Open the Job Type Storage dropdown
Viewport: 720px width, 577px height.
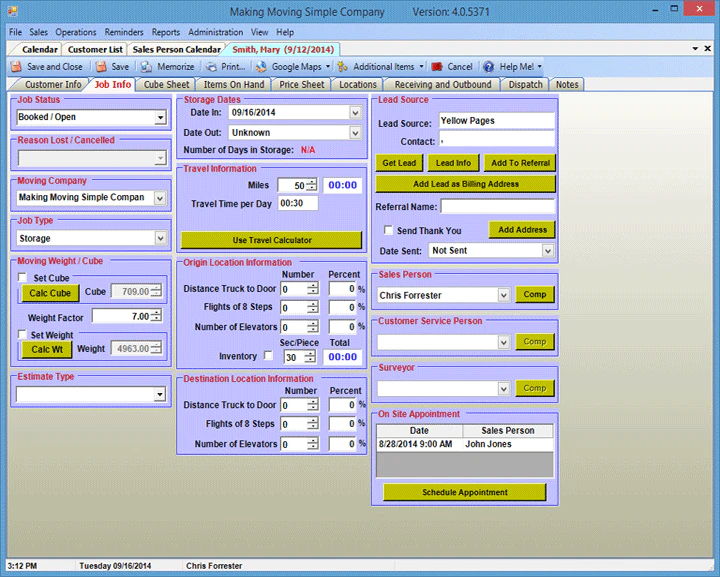coord(160,238)
